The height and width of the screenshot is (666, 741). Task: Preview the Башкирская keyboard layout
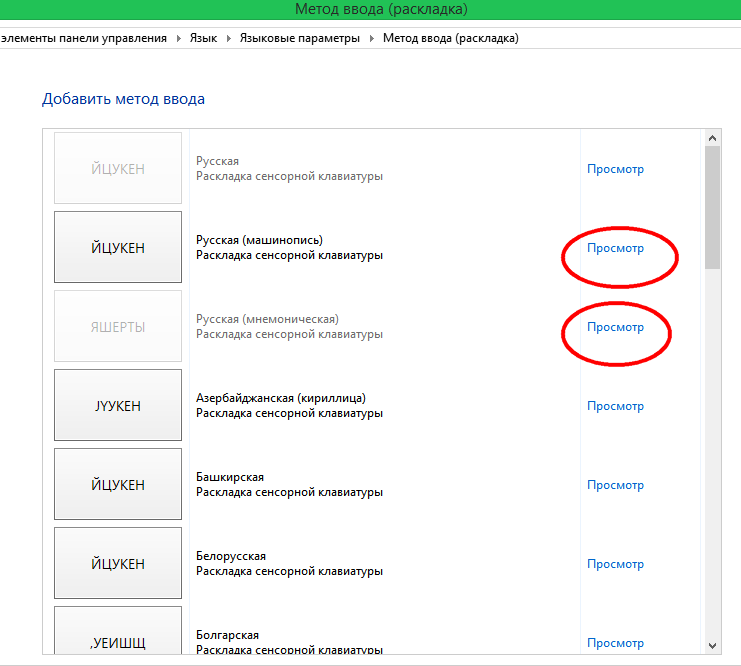(x=615, y=485)
